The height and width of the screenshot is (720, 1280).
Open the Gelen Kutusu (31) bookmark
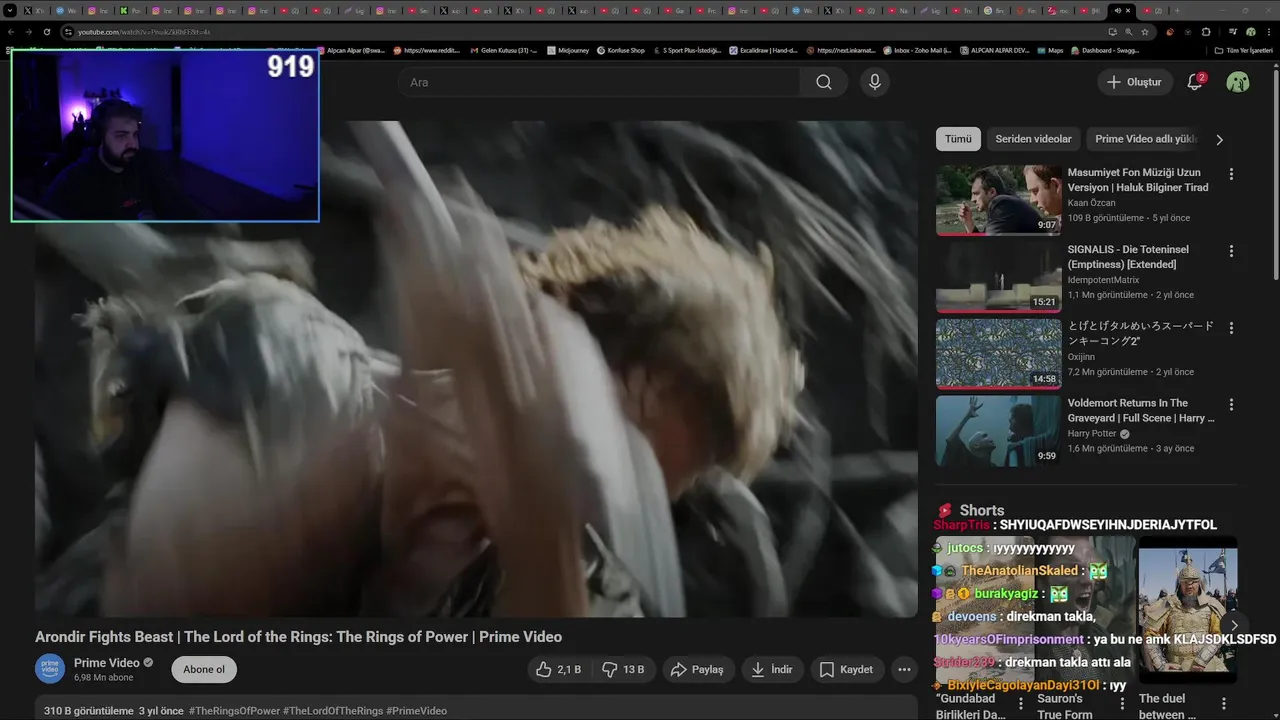click(504, 50)
